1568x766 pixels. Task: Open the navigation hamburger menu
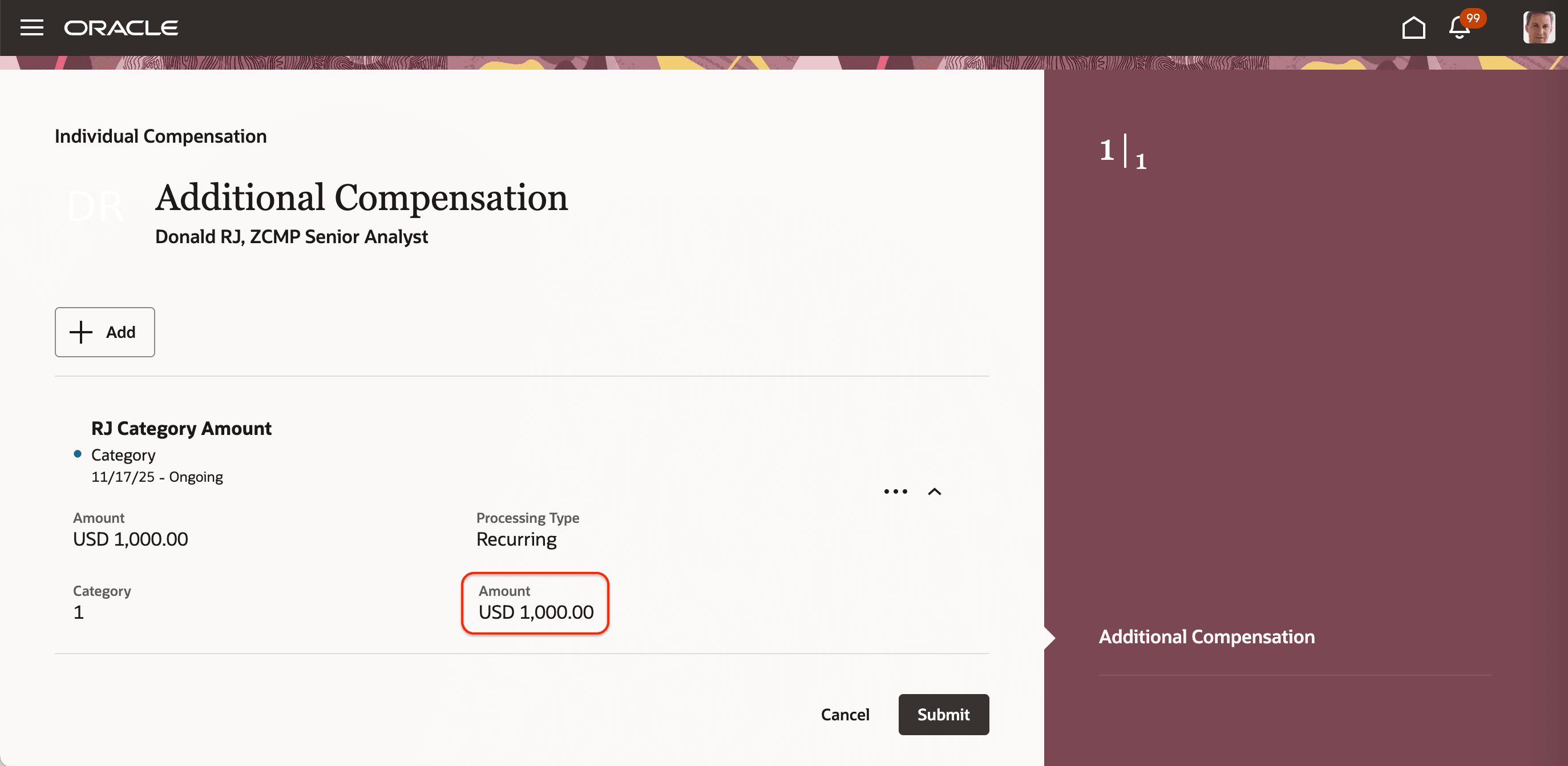pyautogui.click(x=31, y=27)
